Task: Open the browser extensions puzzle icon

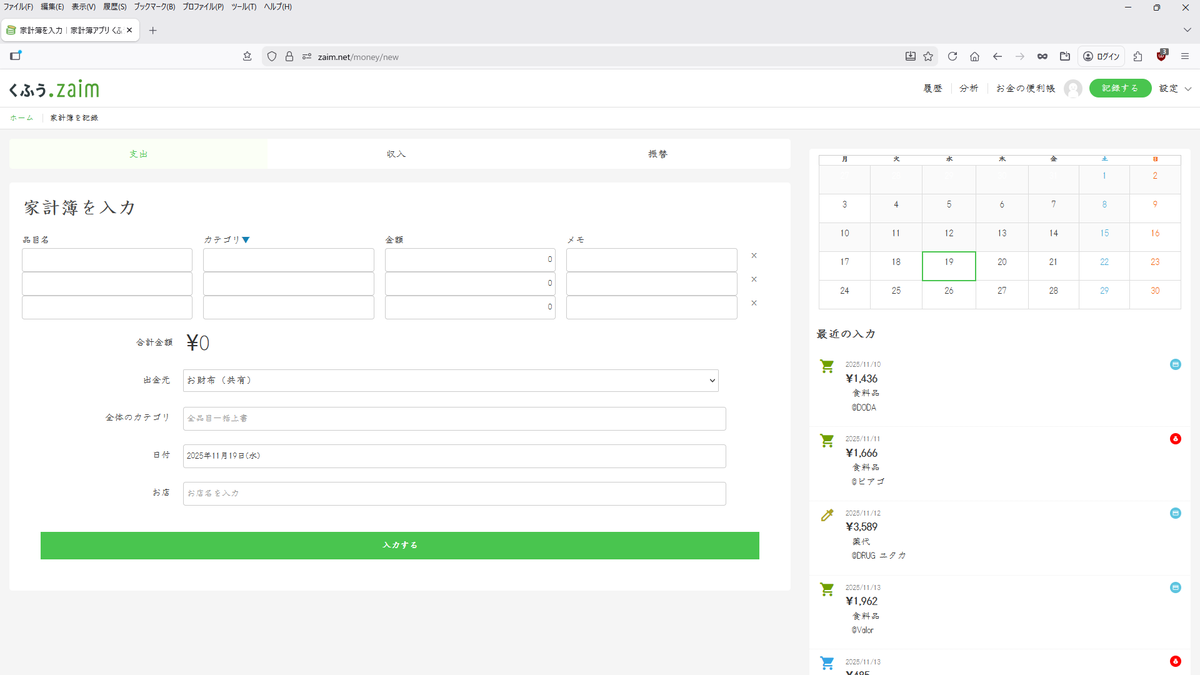Action: [1138, 56]
